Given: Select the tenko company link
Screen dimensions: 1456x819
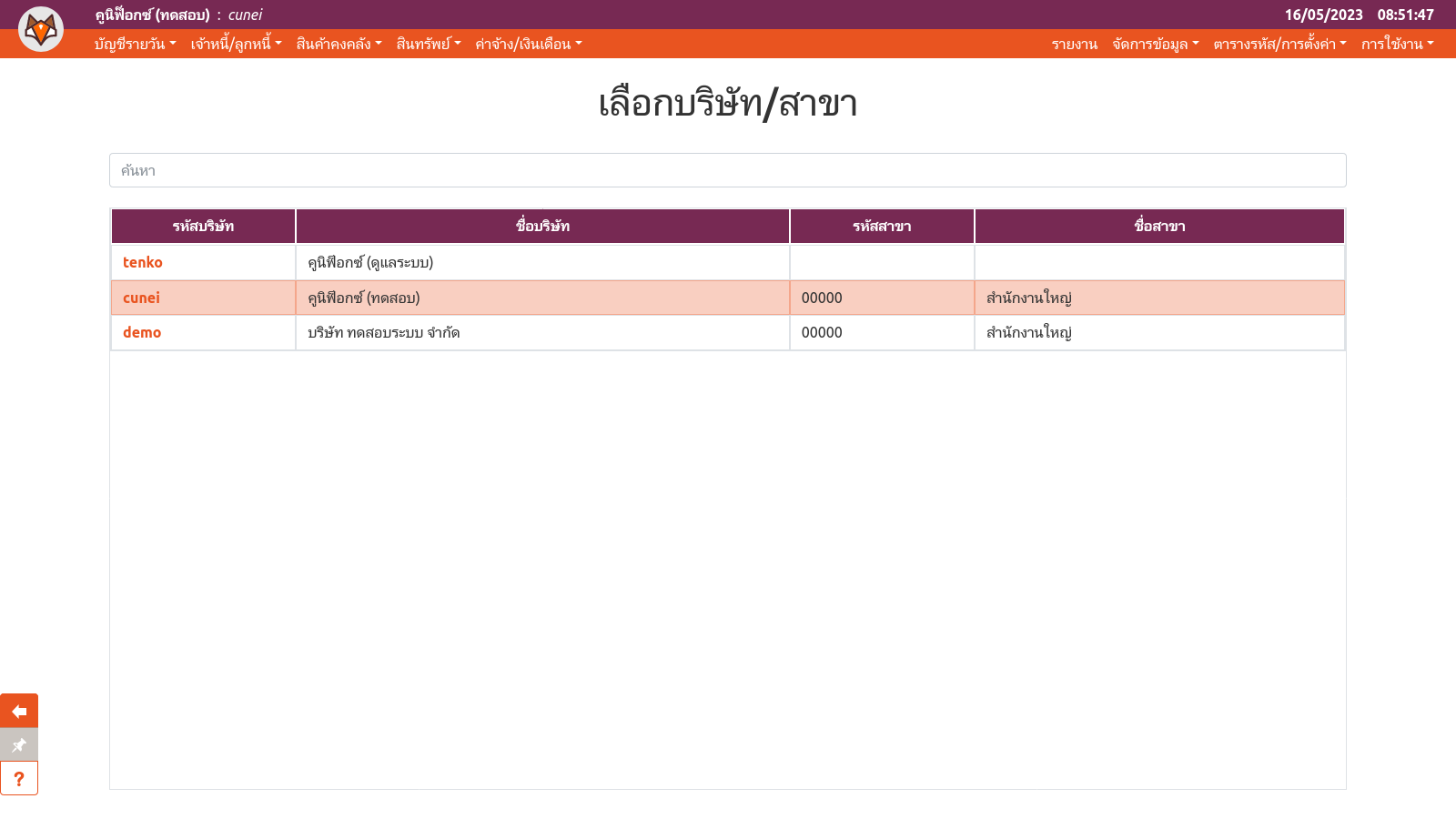Looking at the screenshot, I should (x=143, y=262).
